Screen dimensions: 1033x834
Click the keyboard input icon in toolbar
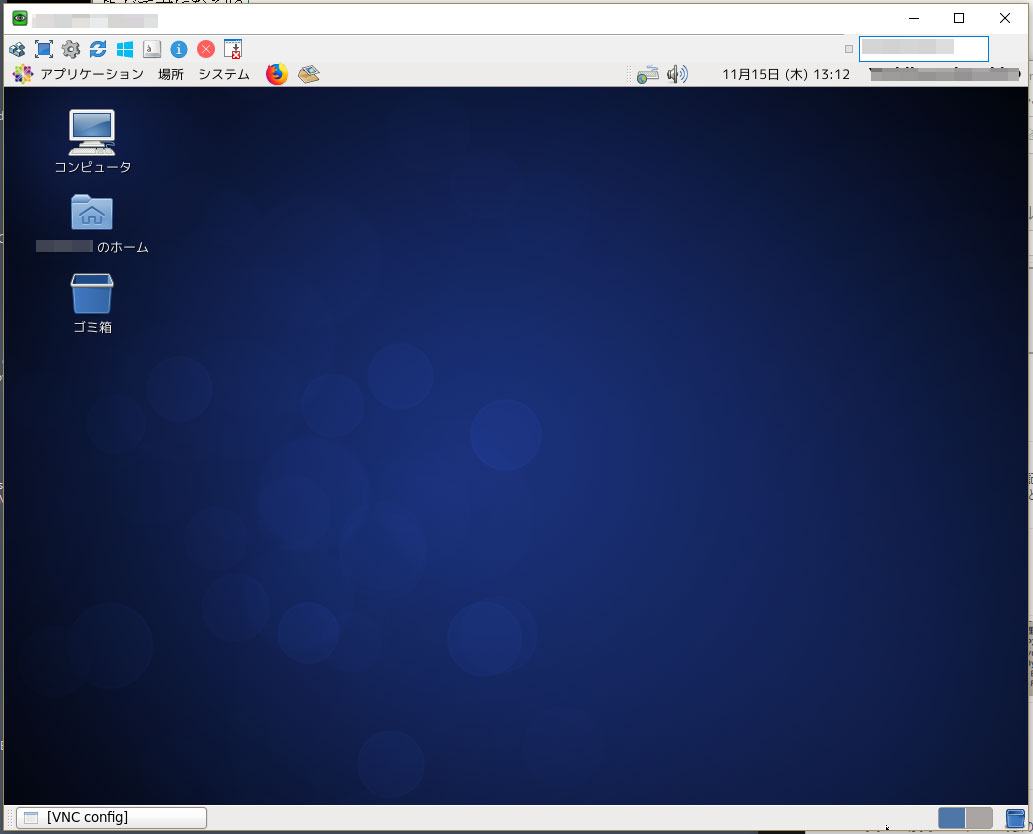pyautogui.click(x=152, y=49)
